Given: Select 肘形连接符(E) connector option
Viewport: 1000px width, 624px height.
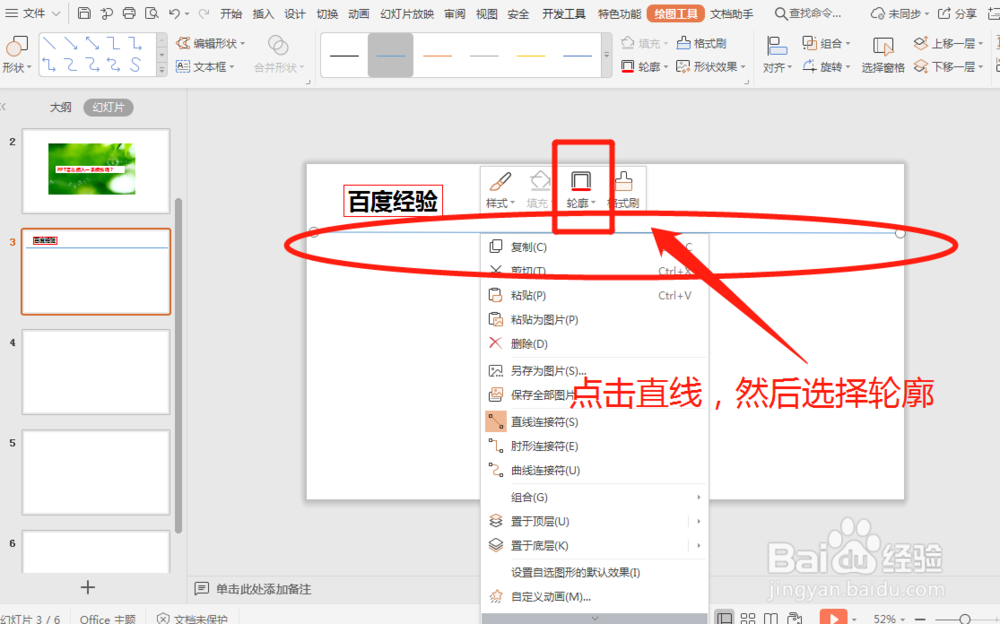Looking at the screenshot, I should tap(594, 446).
